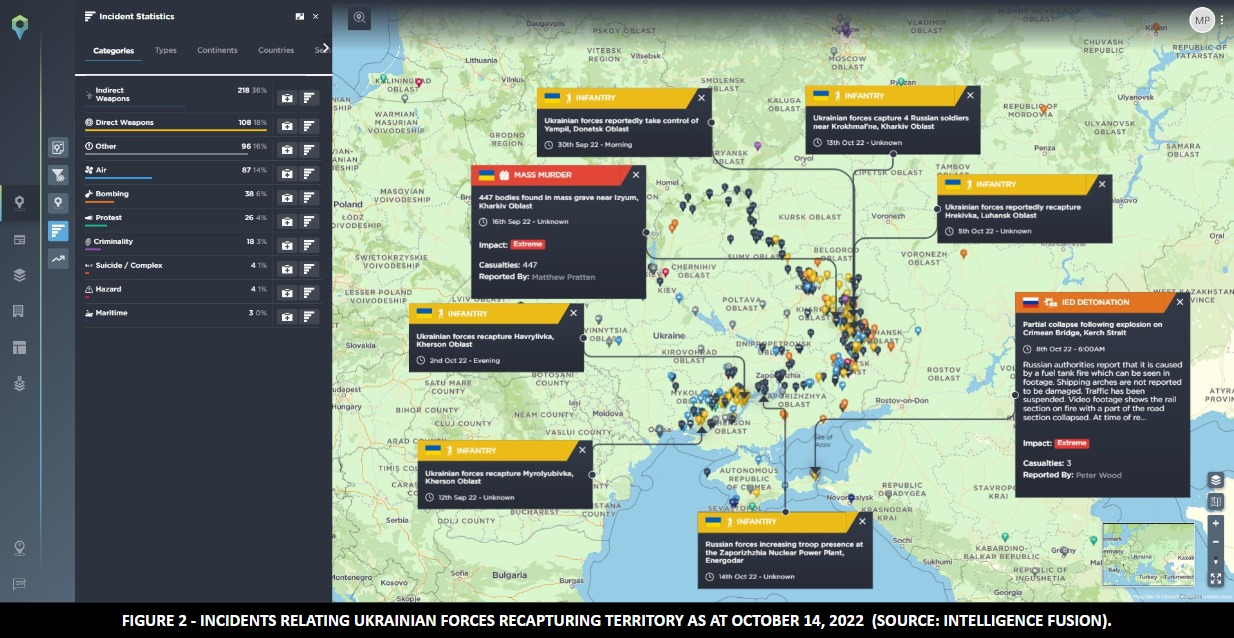Close the Mass Murder incident popup
Image resolution: width=1234 pixels, height=638 pixels.
click(635, 175)
